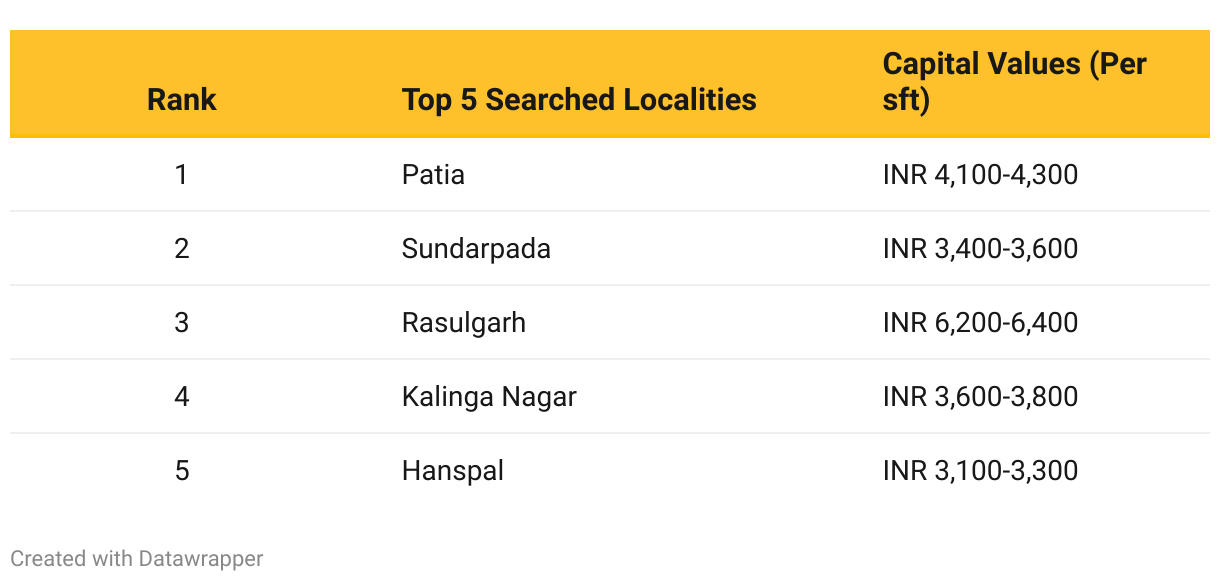The image size is (1220, 582).
Task: Click the INR 3,400-3,600 value
Action: point(980,248)
